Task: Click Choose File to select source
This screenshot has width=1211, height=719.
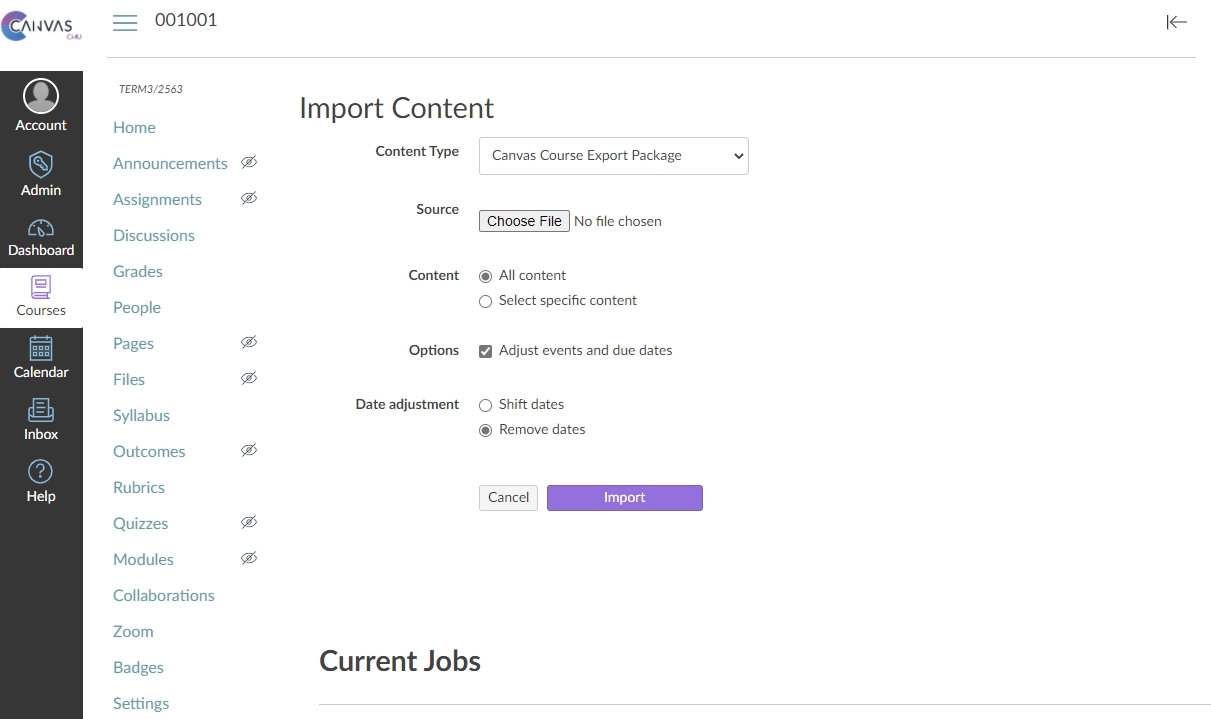Action: click(x=524, y=221)
